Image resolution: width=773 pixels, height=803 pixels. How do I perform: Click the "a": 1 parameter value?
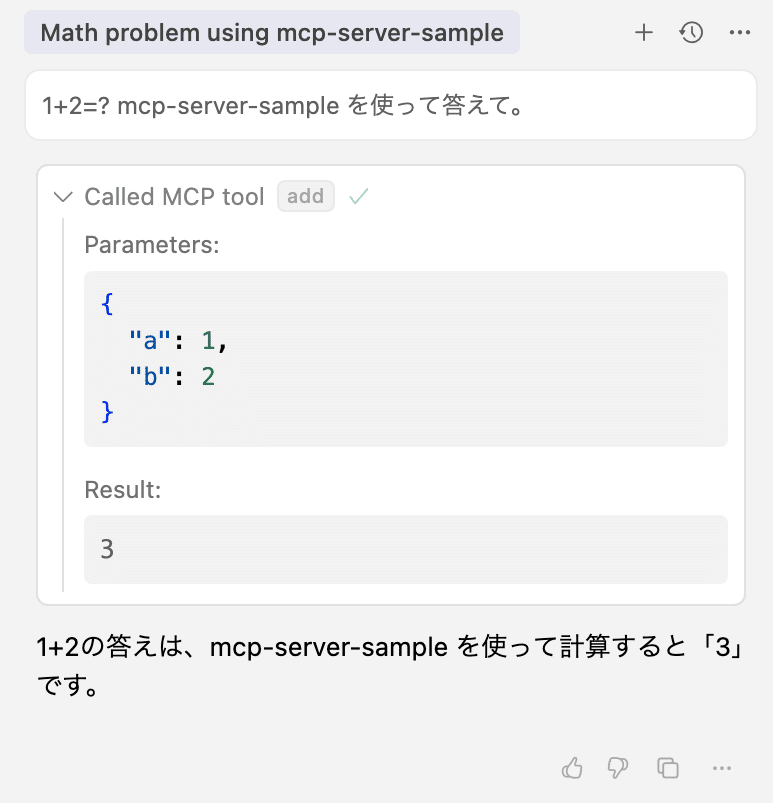tap(176, 340)
